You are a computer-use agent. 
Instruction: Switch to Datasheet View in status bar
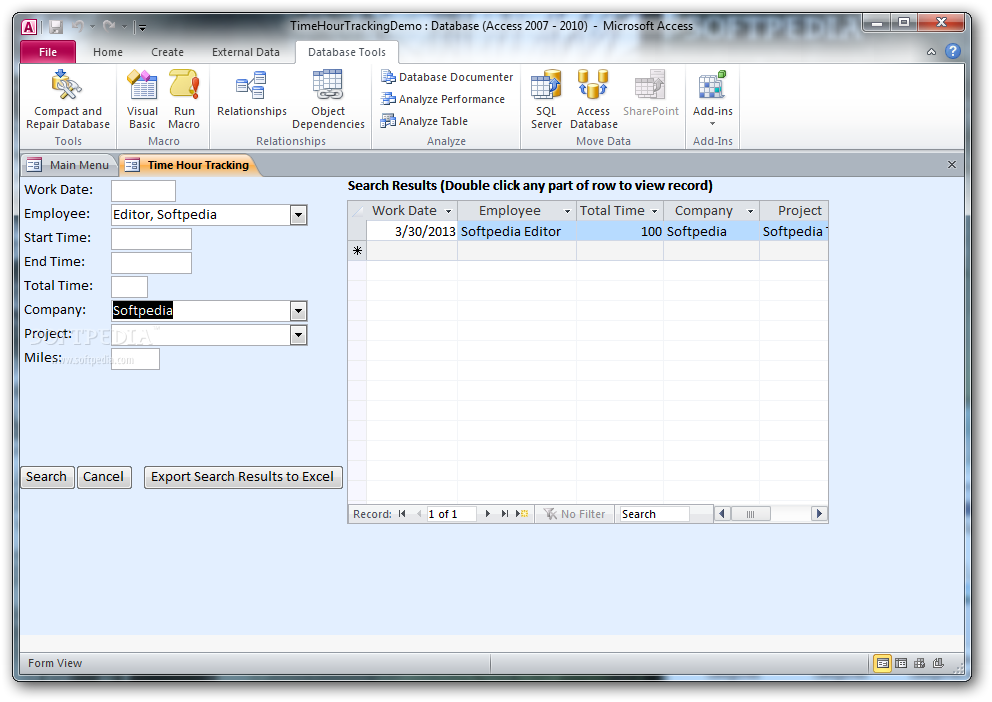tap(901, 663)
